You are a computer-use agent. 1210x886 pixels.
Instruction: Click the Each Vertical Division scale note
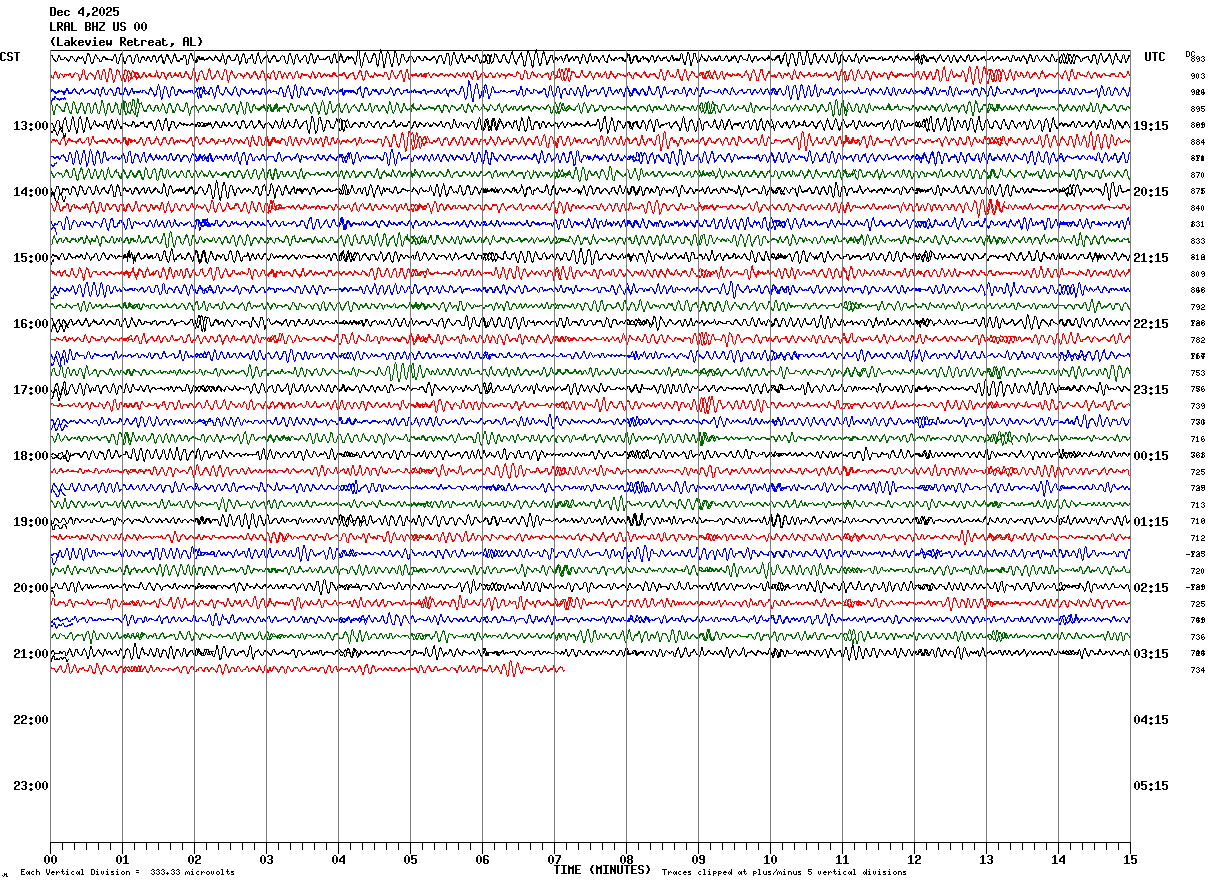[x=127, y=873]
